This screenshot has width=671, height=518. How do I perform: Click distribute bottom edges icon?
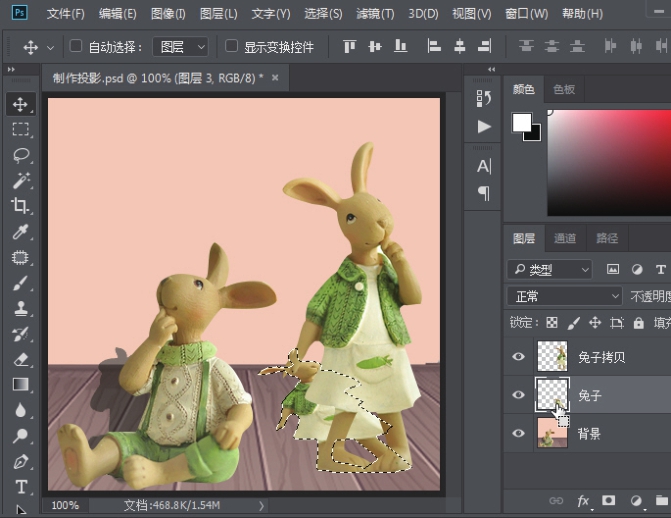tap(577, 45)
